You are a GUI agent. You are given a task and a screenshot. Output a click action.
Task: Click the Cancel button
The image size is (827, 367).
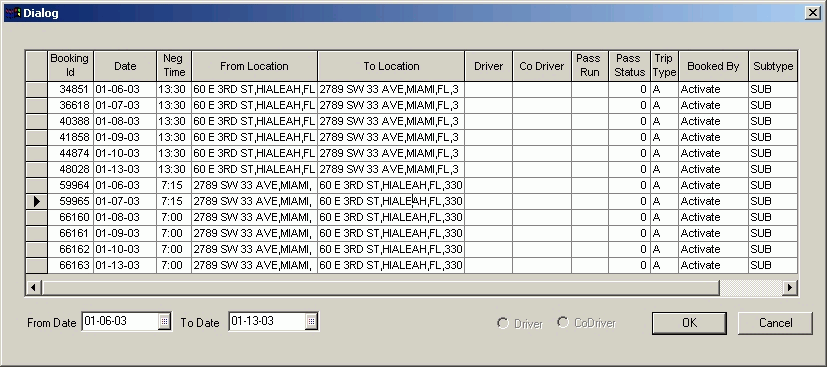(x=775, y=323)
